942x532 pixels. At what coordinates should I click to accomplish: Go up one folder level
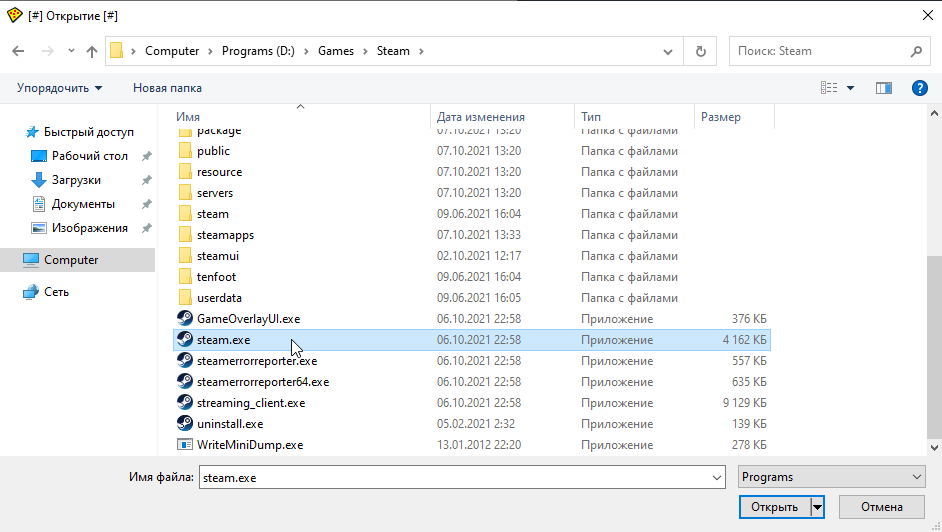pyautogui.click(x=92, y=51)
